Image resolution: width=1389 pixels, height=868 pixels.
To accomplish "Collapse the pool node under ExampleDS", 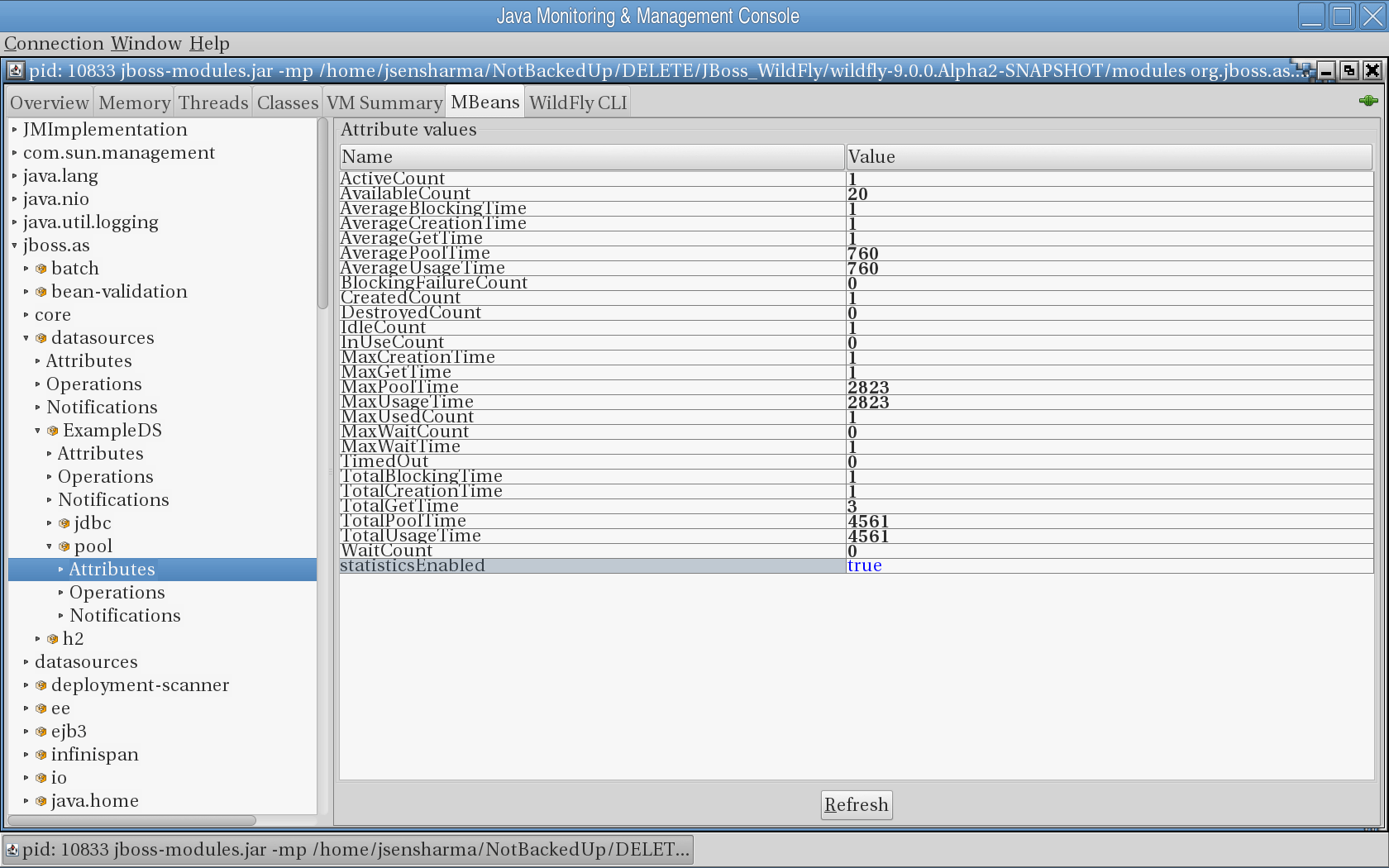I will 50,546.
